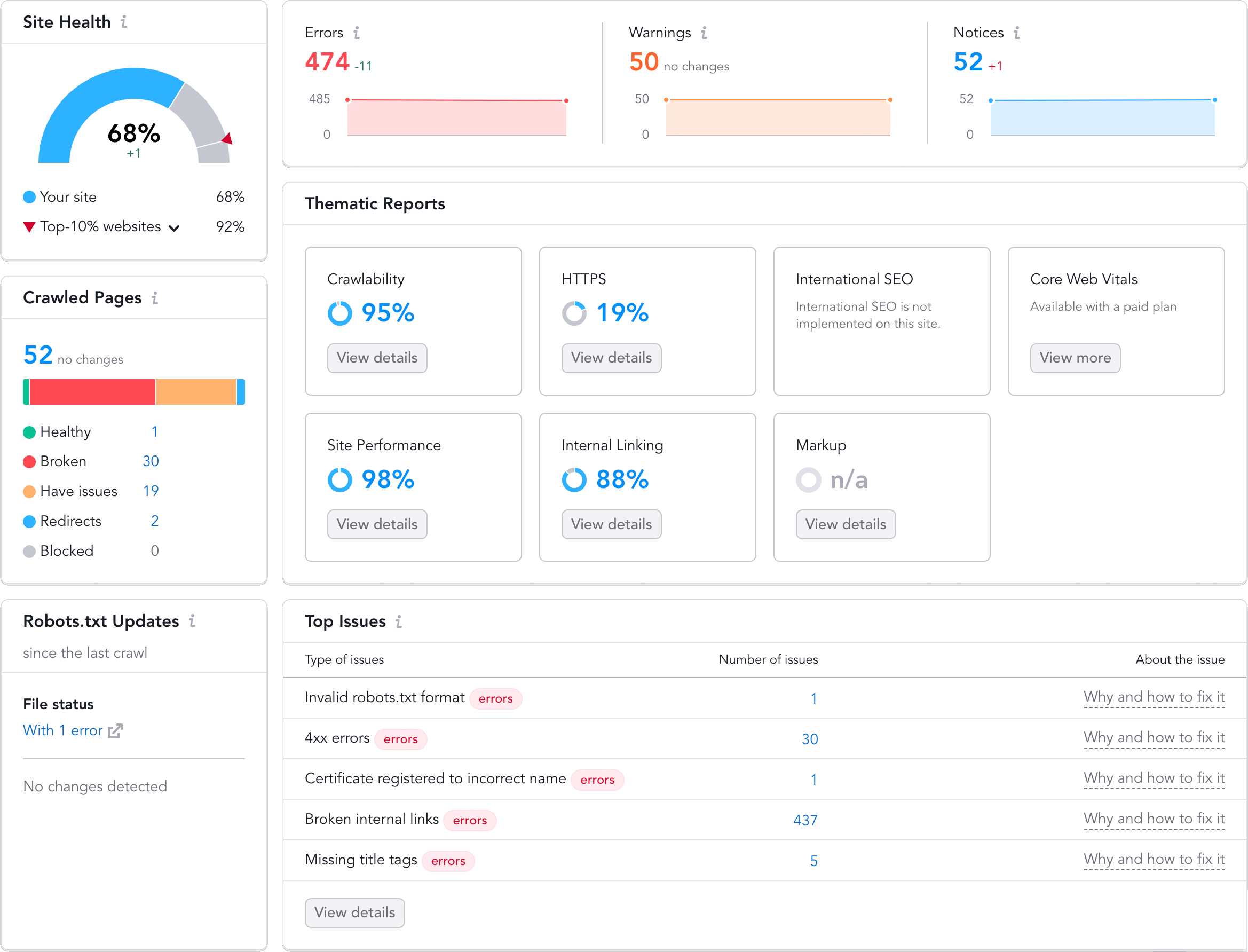The height and width of the screenshot is (952, 1248).
Task: Click the Redirects pages count 2
Action: tap(154, 521)
